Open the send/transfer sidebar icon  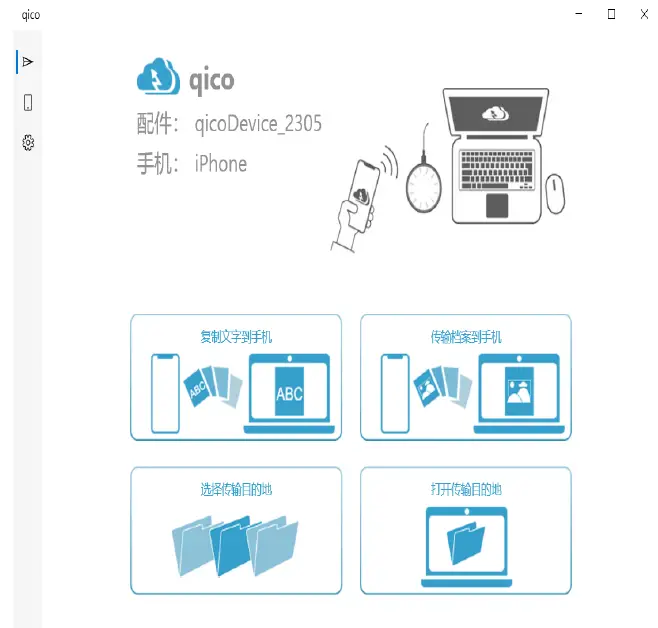(28, 62)
